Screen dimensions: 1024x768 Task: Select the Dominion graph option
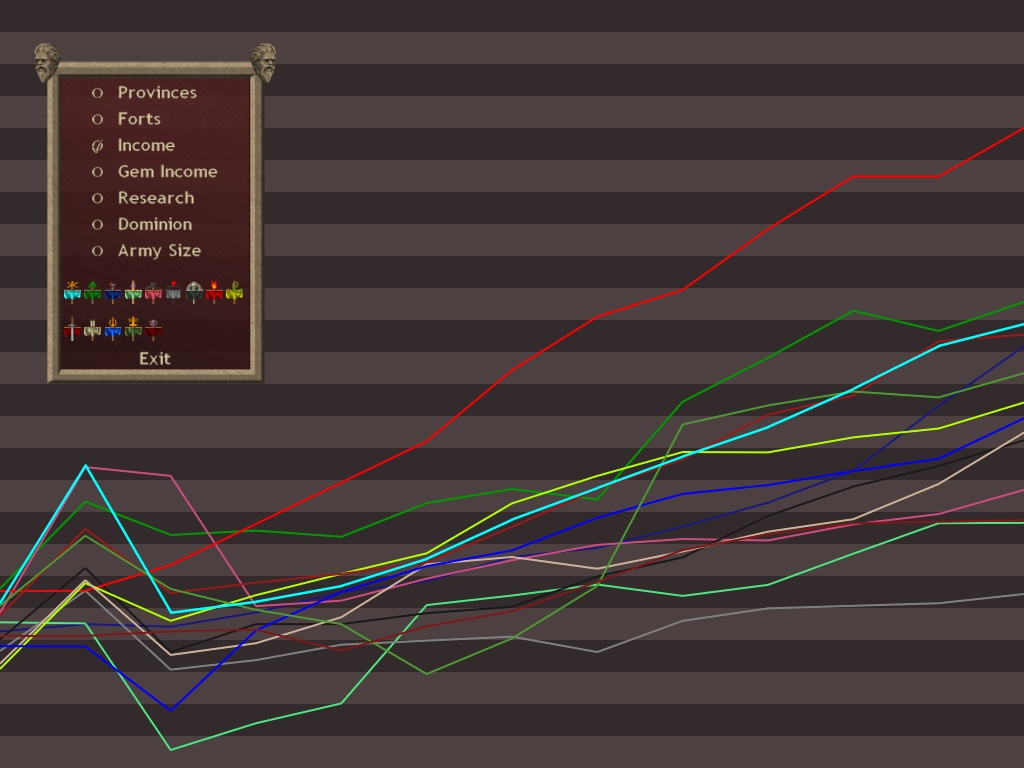(x=142, y=224)
